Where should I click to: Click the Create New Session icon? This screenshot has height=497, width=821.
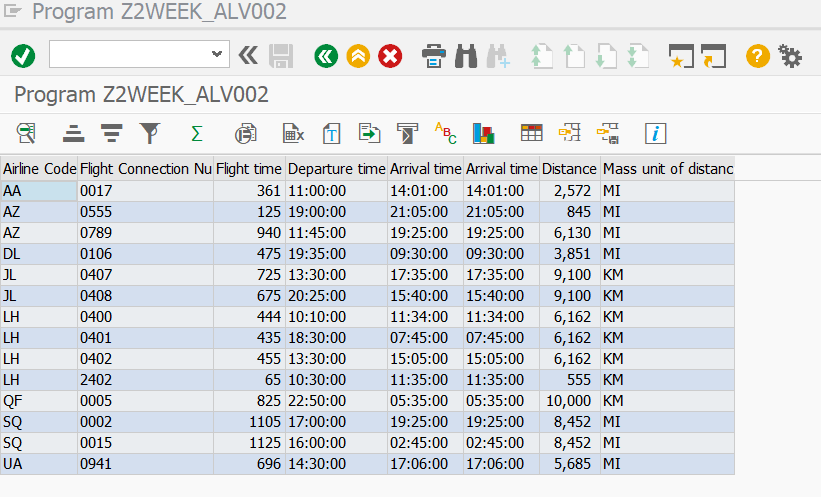pos(681,56)
